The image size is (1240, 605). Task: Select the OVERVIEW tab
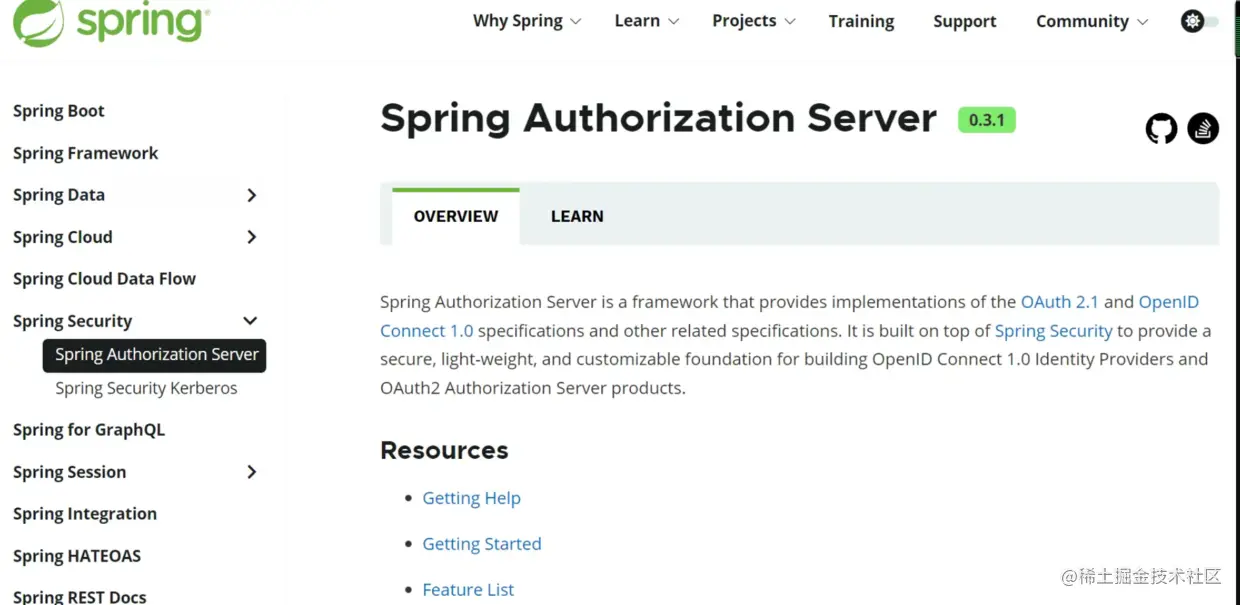point(456,216)
